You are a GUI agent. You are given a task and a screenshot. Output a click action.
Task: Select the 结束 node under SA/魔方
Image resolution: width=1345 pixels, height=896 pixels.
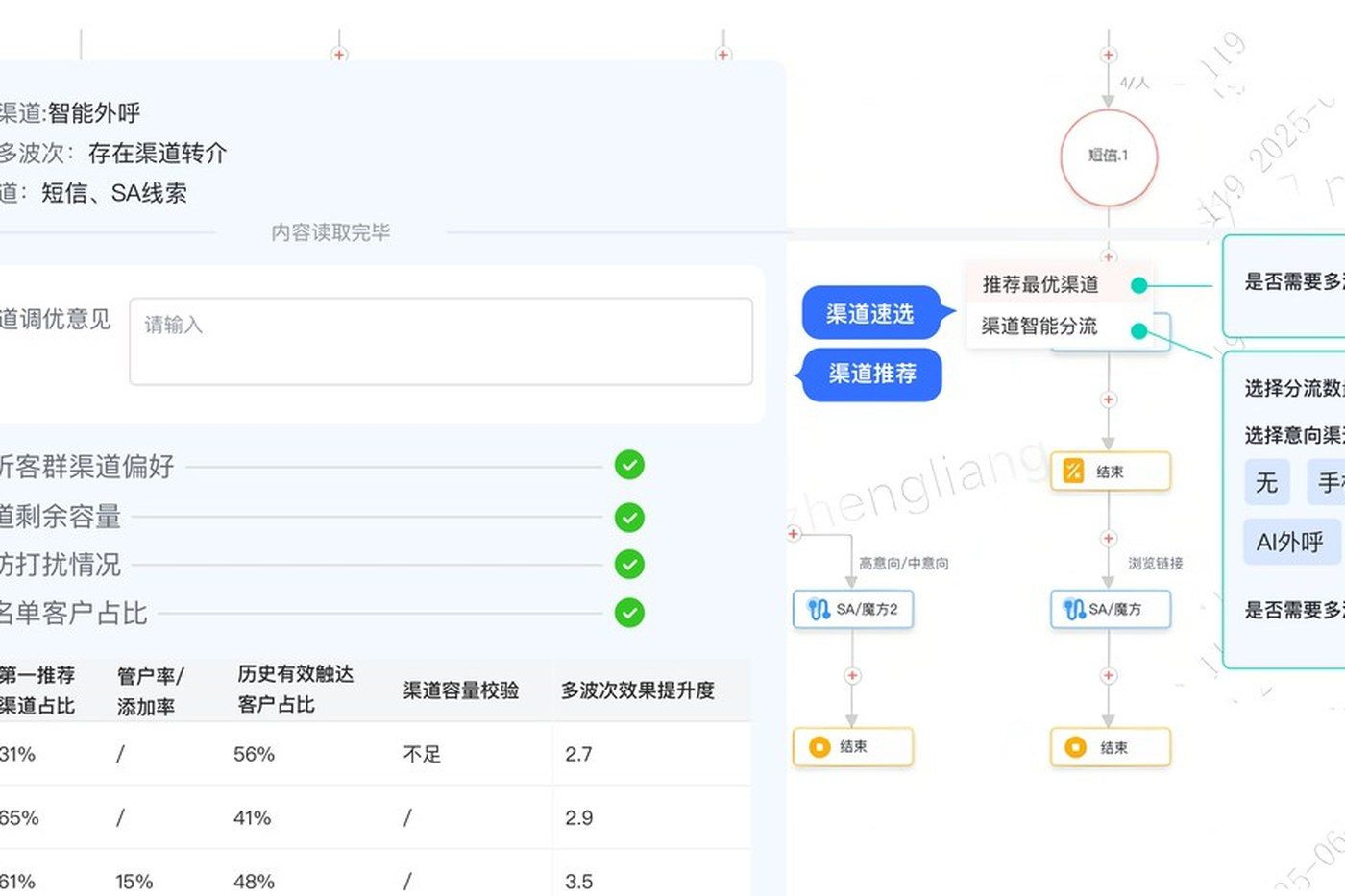pos(1111,747)
